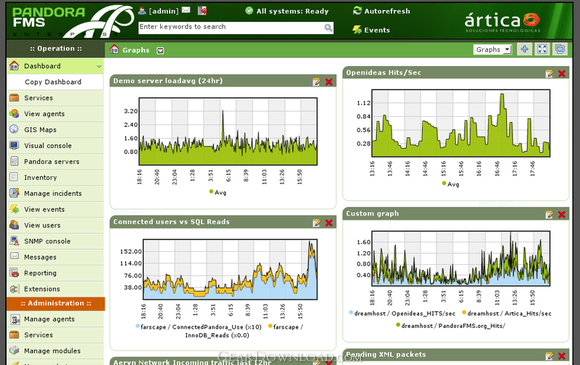
Task: Toggle Autorefresh in the header
Action: point(381,11)
